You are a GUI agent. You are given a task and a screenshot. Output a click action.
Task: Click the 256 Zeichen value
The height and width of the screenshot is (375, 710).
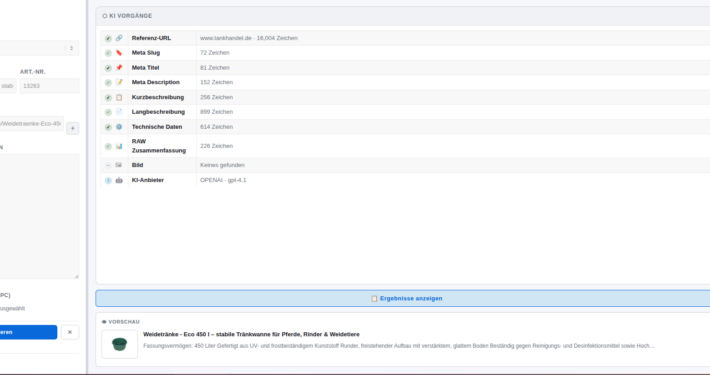tap(216, 97)
